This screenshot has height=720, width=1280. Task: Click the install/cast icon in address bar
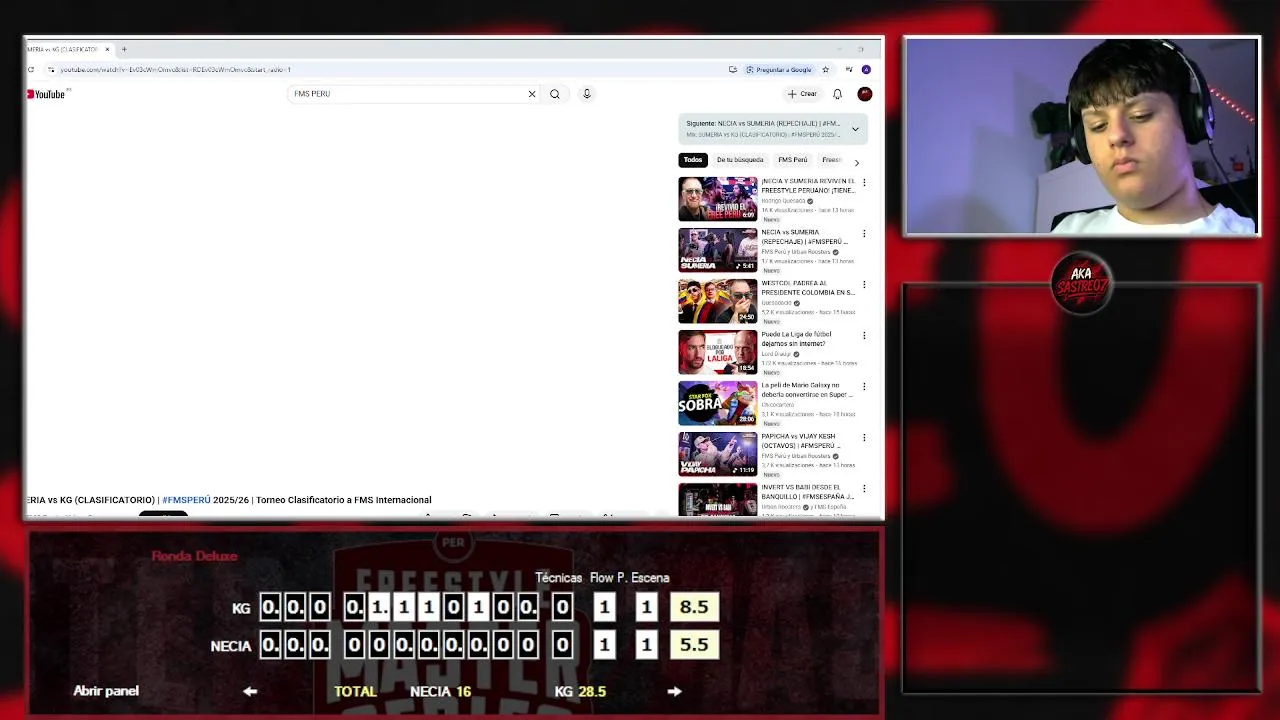(733, 70)
